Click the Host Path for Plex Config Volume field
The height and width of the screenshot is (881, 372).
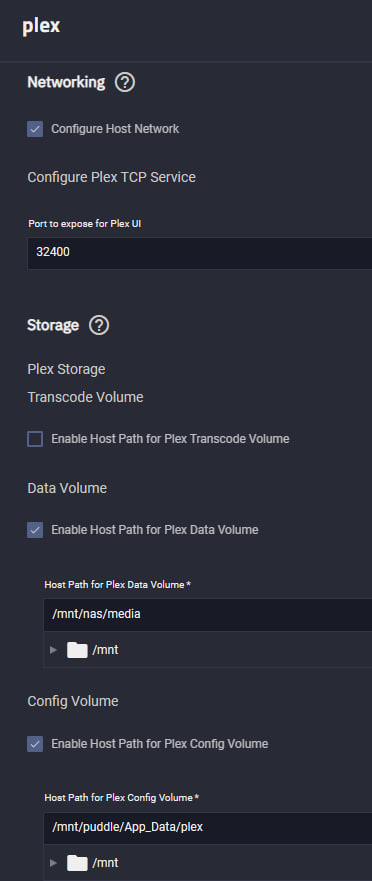(207, 828)
